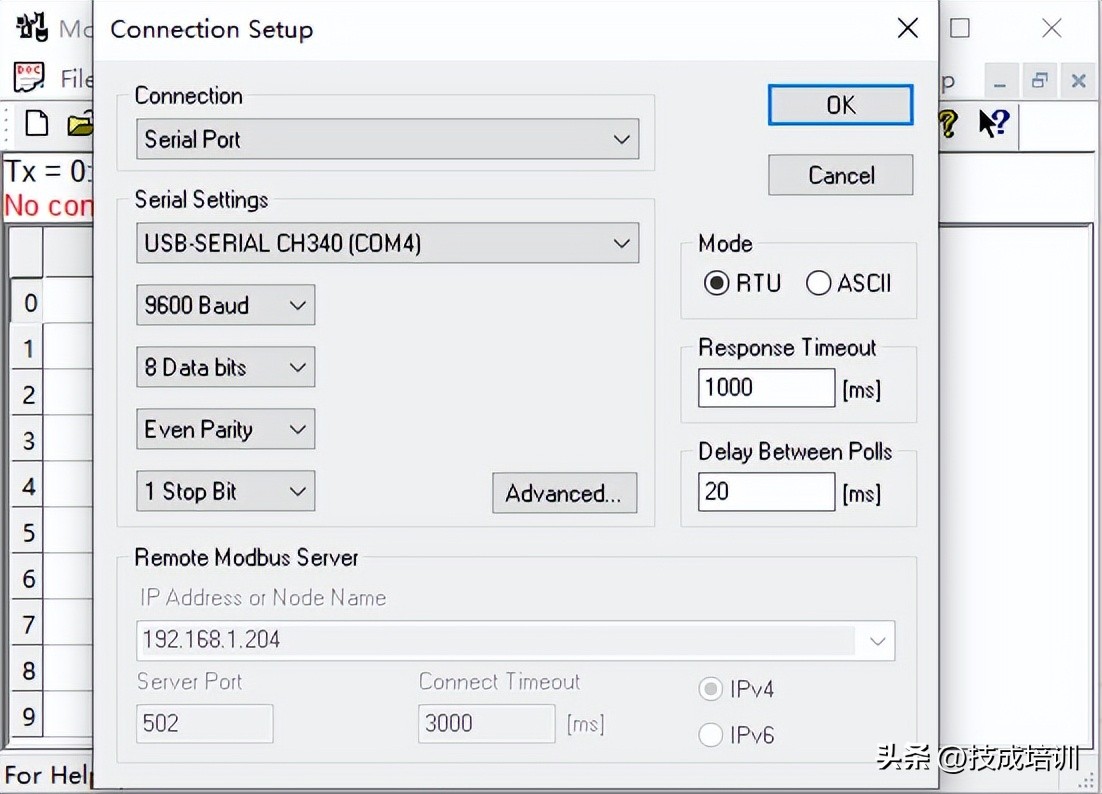
Task: Select ASCII mode
Action: click(819, 283)
